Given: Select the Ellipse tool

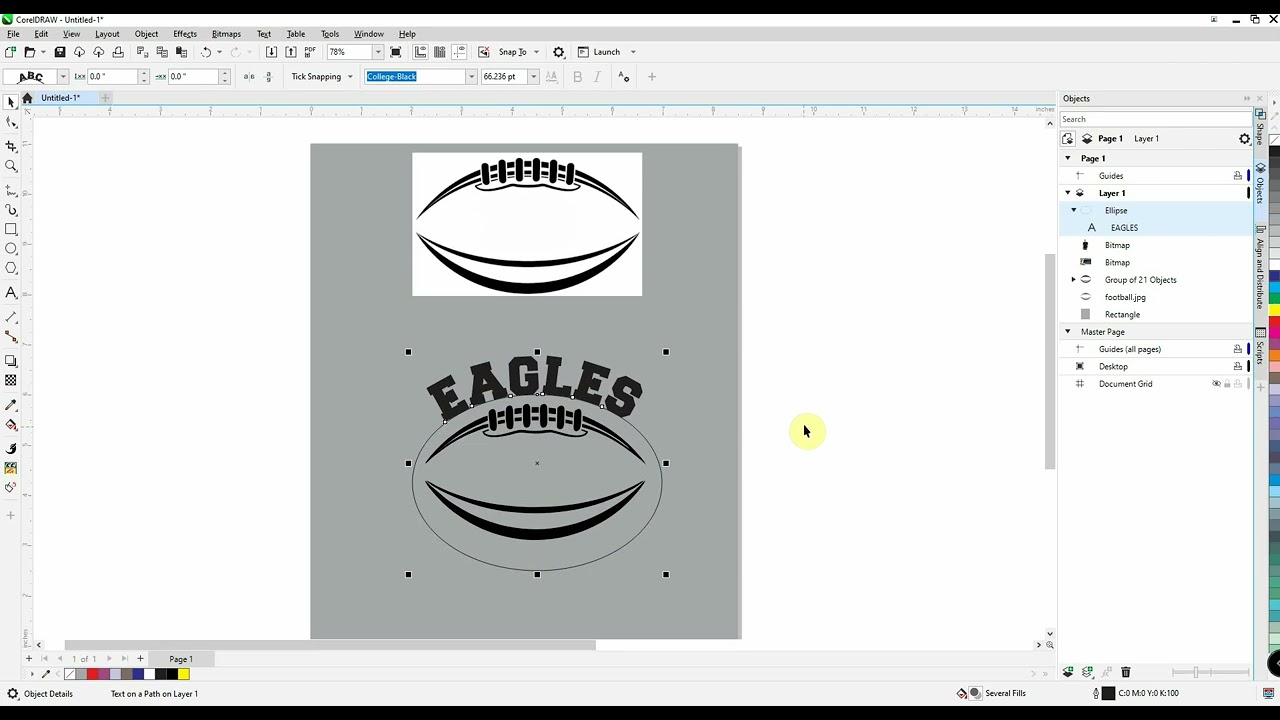Looking at the screenshot, I should click(11, 248).
